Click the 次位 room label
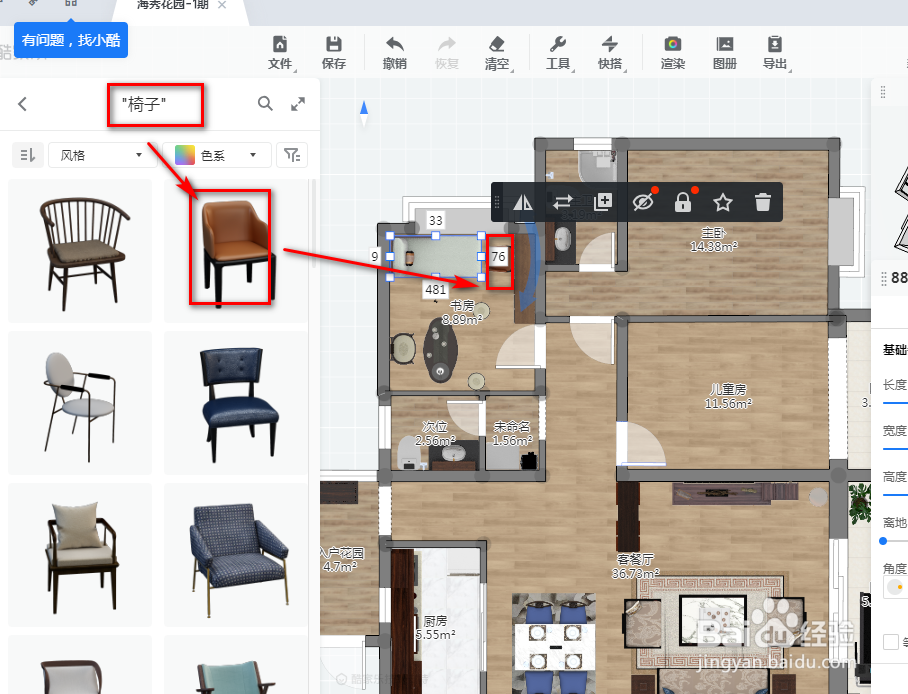The image size is (908, 694). [x=435, y=426]
